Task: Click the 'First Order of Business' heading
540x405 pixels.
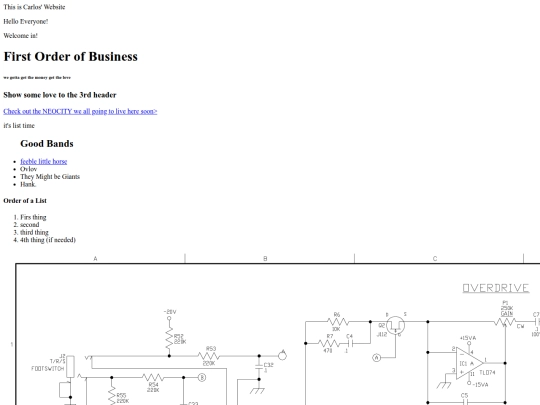Action: pos(71,56)
